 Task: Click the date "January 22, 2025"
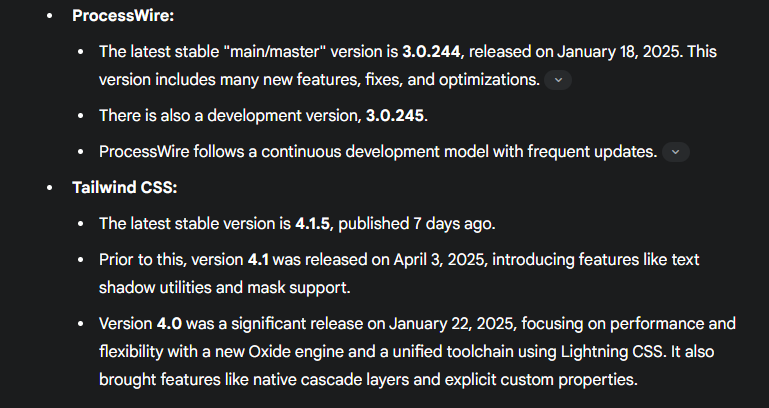tap(451, 324)
